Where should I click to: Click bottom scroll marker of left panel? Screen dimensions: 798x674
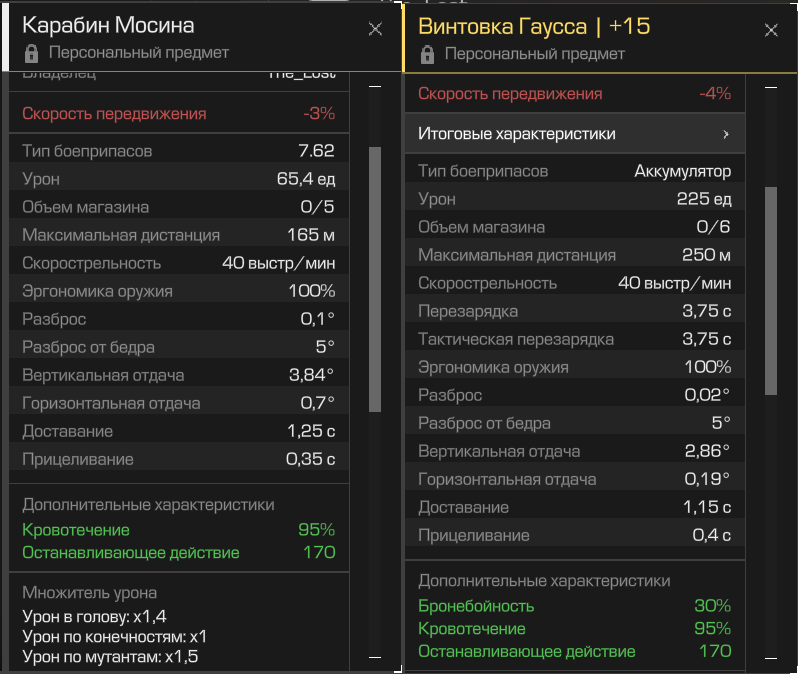click(x=375, y=657)
